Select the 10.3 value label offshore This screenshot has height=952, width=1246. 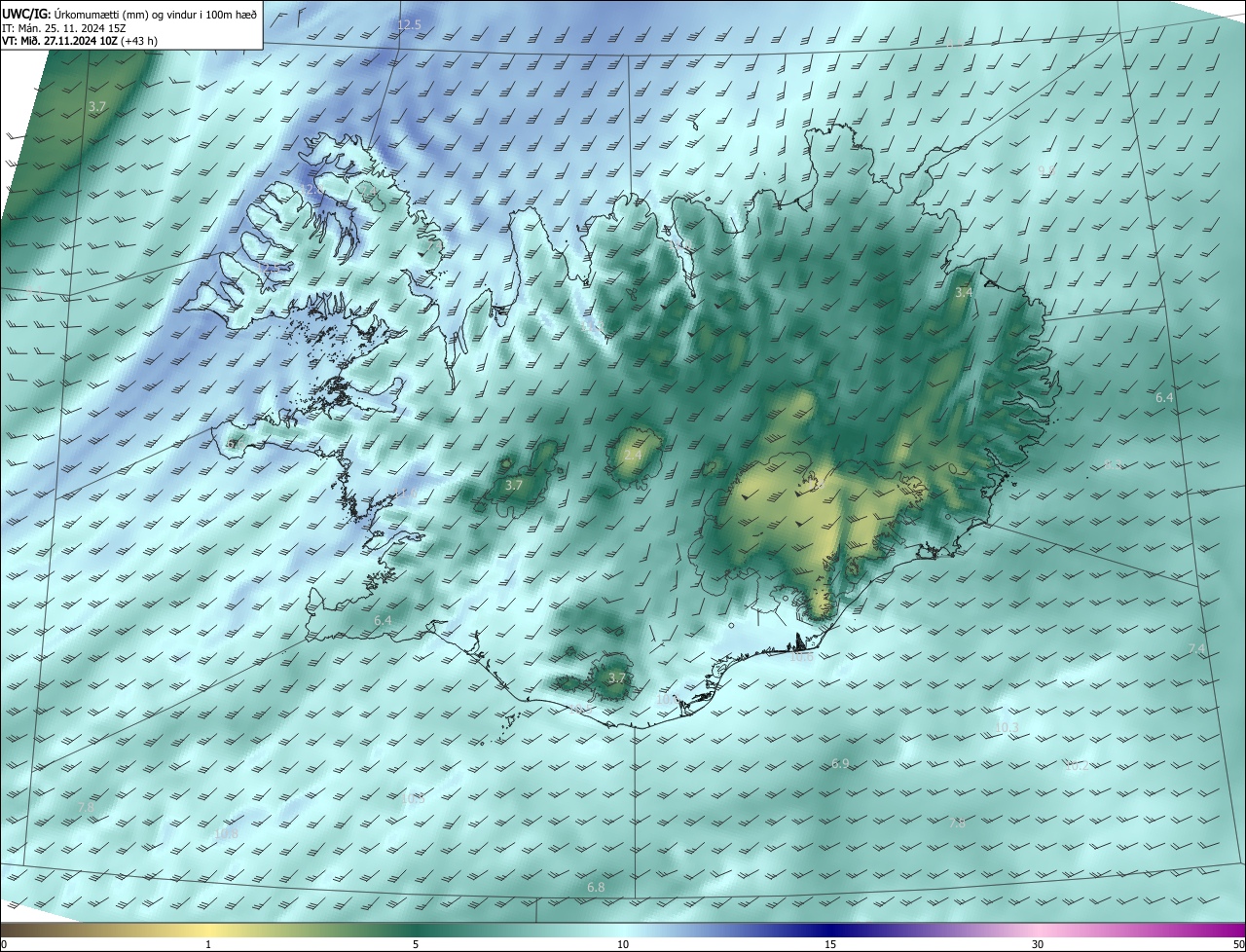(1007, 727)
